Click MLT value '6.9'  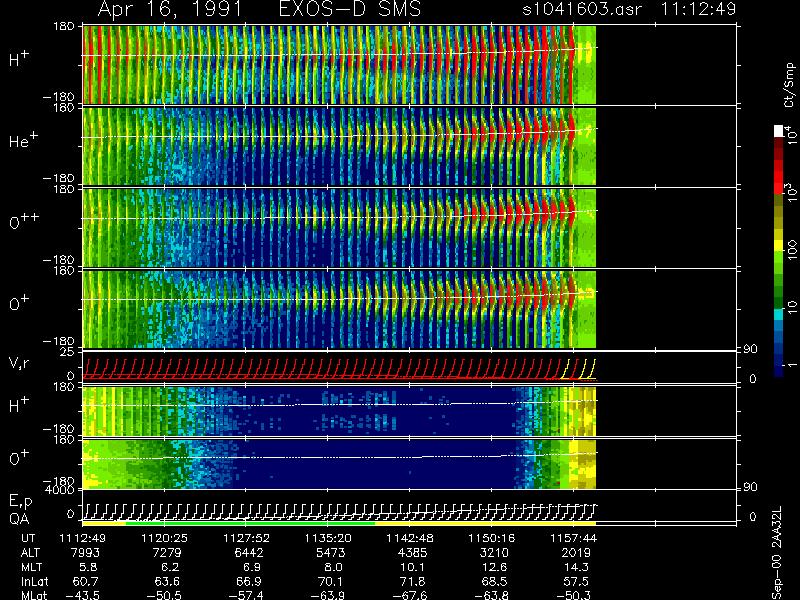click(252, 567)
